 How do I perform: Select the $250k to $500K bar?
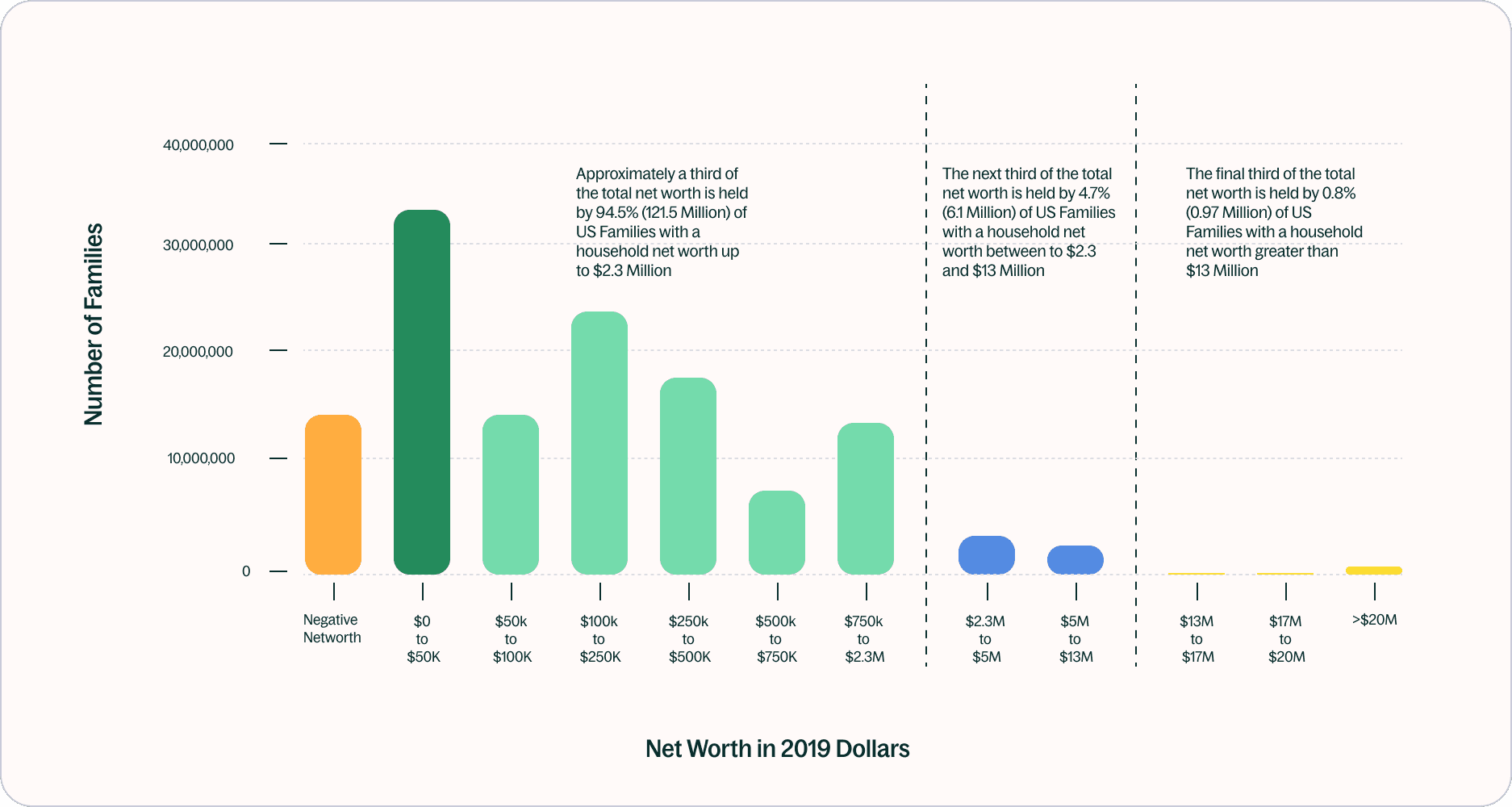tap(688, 476)
